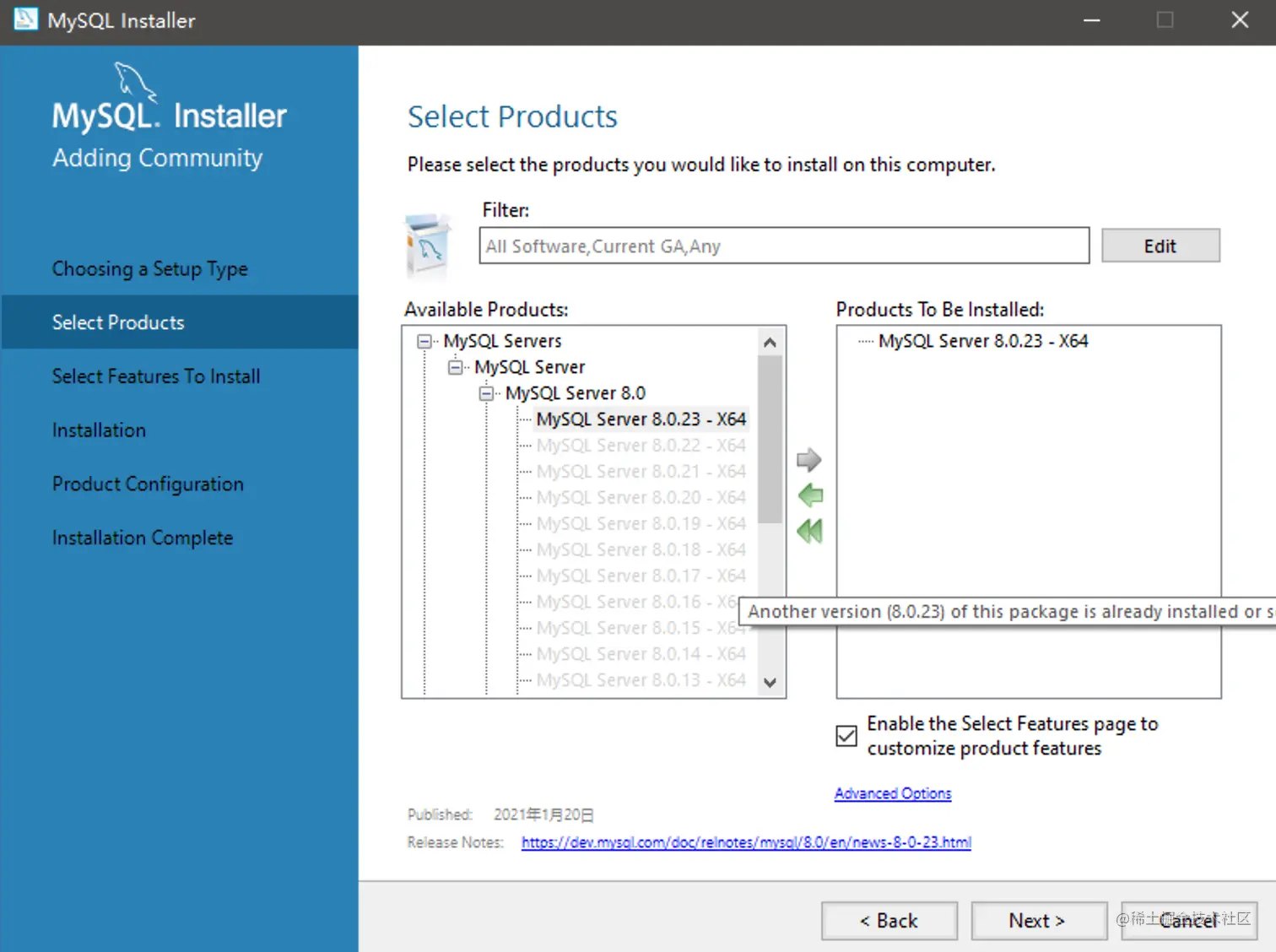
Task: Select MySQL Server 8.0.22 - X64 row
Action: point(641,446)
